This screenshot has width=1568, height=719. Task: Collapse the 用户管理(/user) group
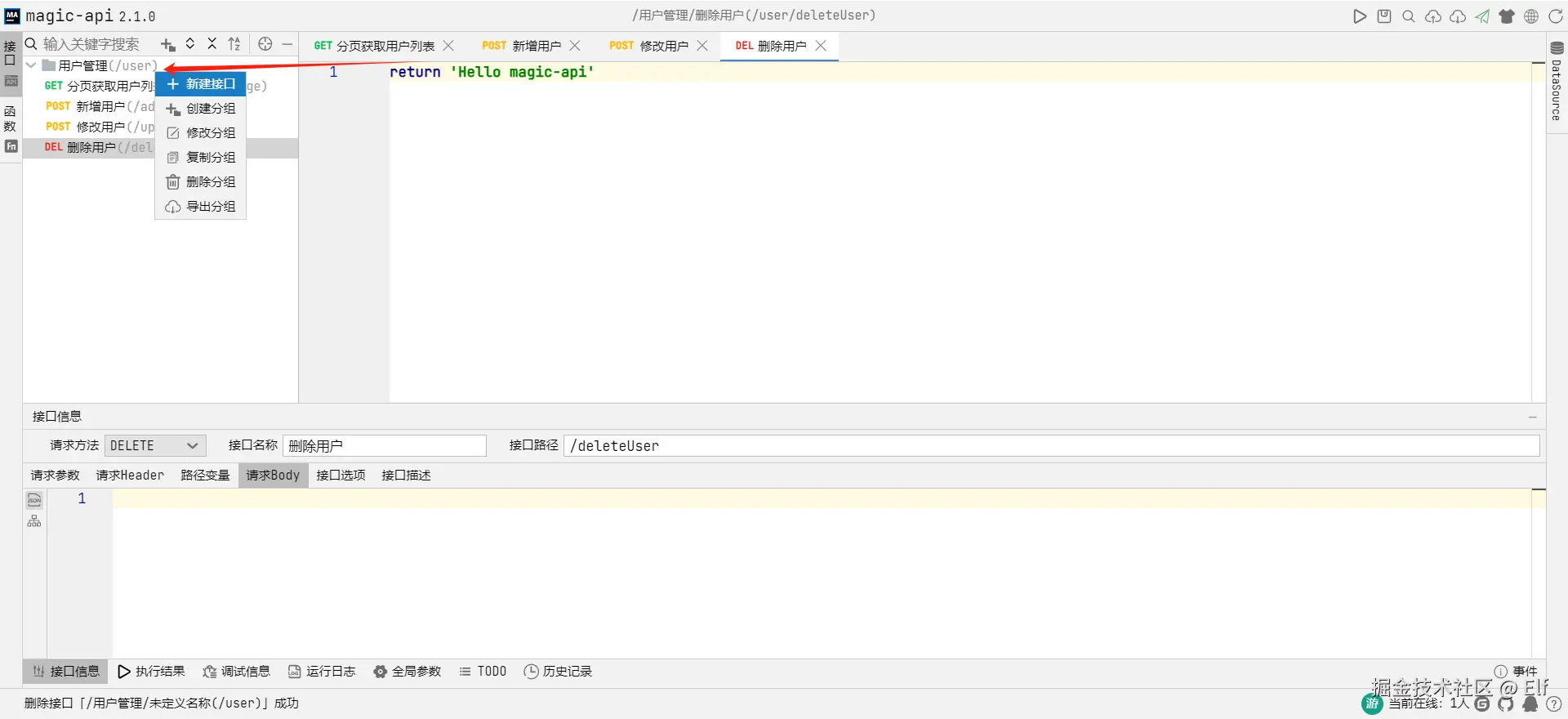[31, 65]
